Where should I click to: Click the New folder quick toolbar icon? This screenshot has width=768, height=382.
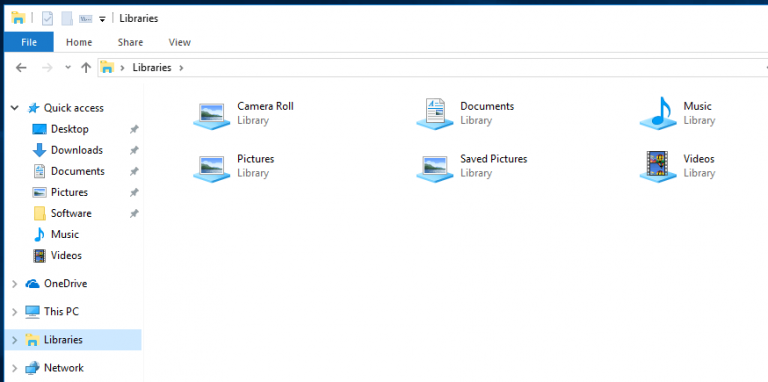pyautogui.click(x=67, y=19)
